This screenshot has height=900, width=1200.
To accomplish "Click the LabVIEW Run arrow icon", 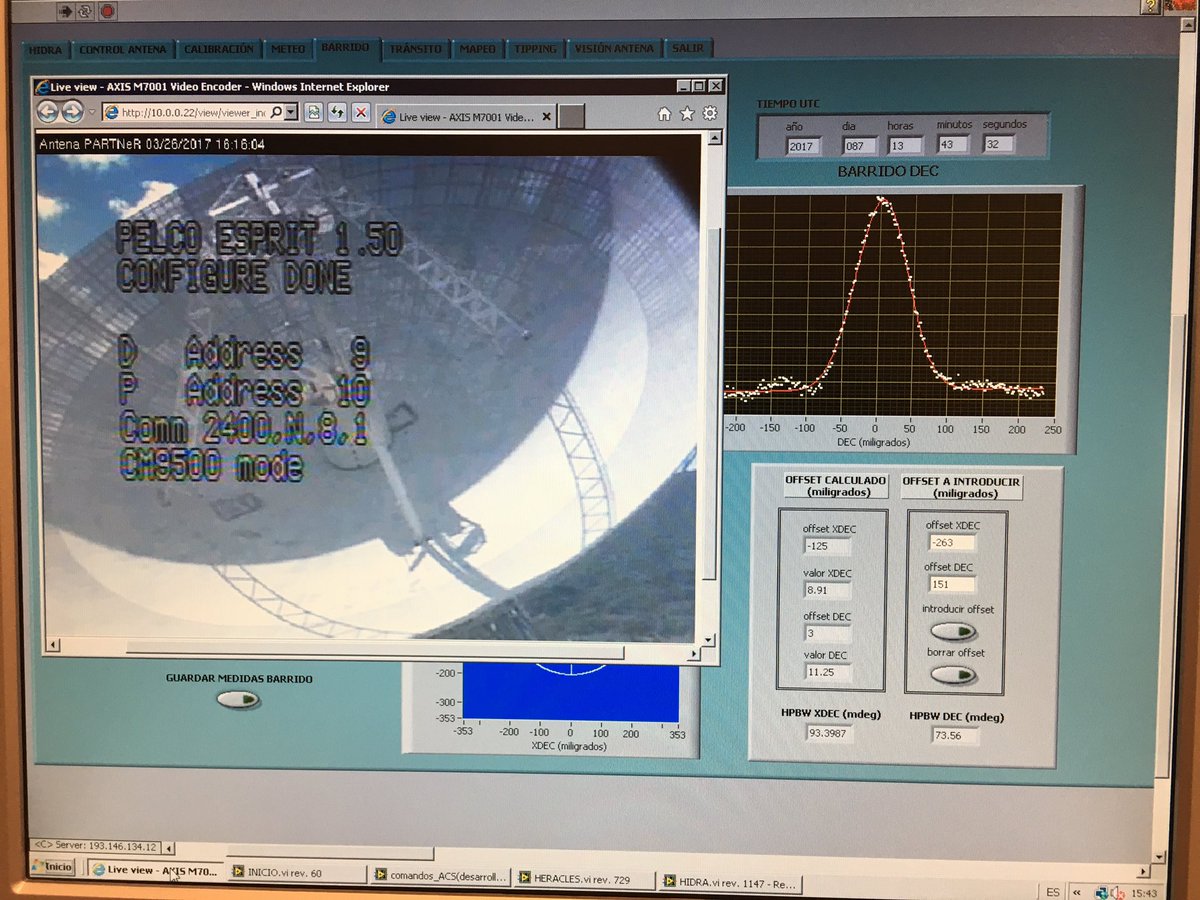I will click(x=67, y=12).
